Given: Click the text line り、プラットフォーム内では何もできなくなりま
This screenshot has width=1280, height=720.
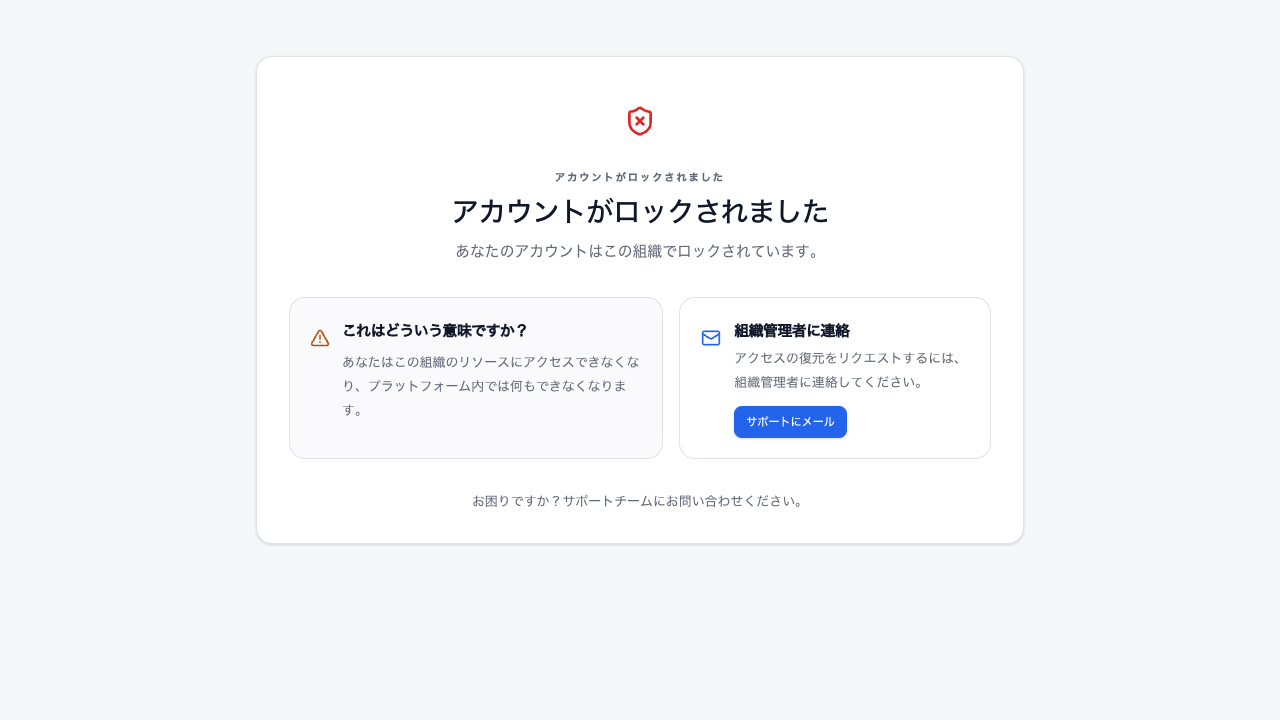Looking at the screenshot, I should click(x=484, y=386).
